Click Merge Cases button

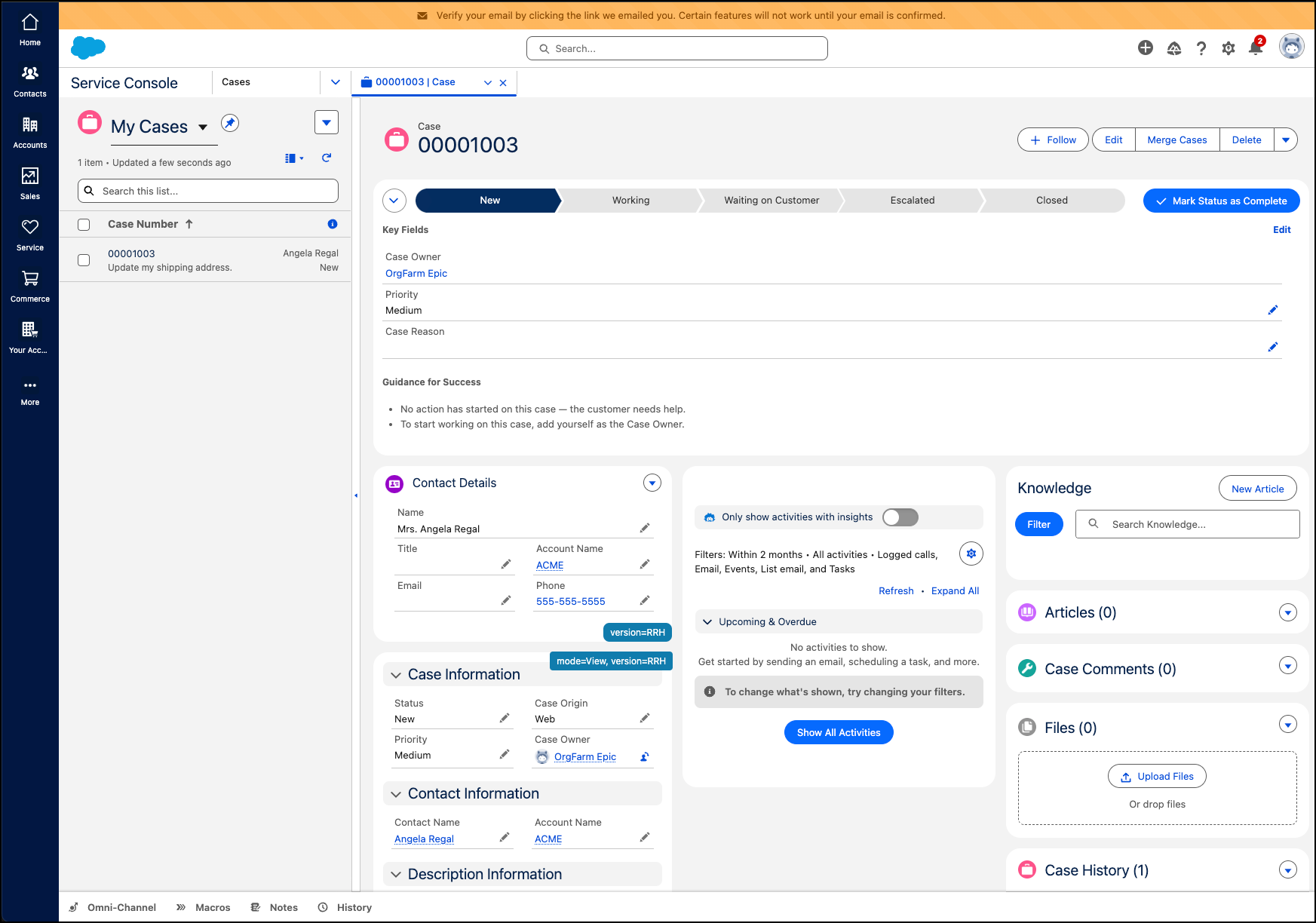(x=1177, y=140)
